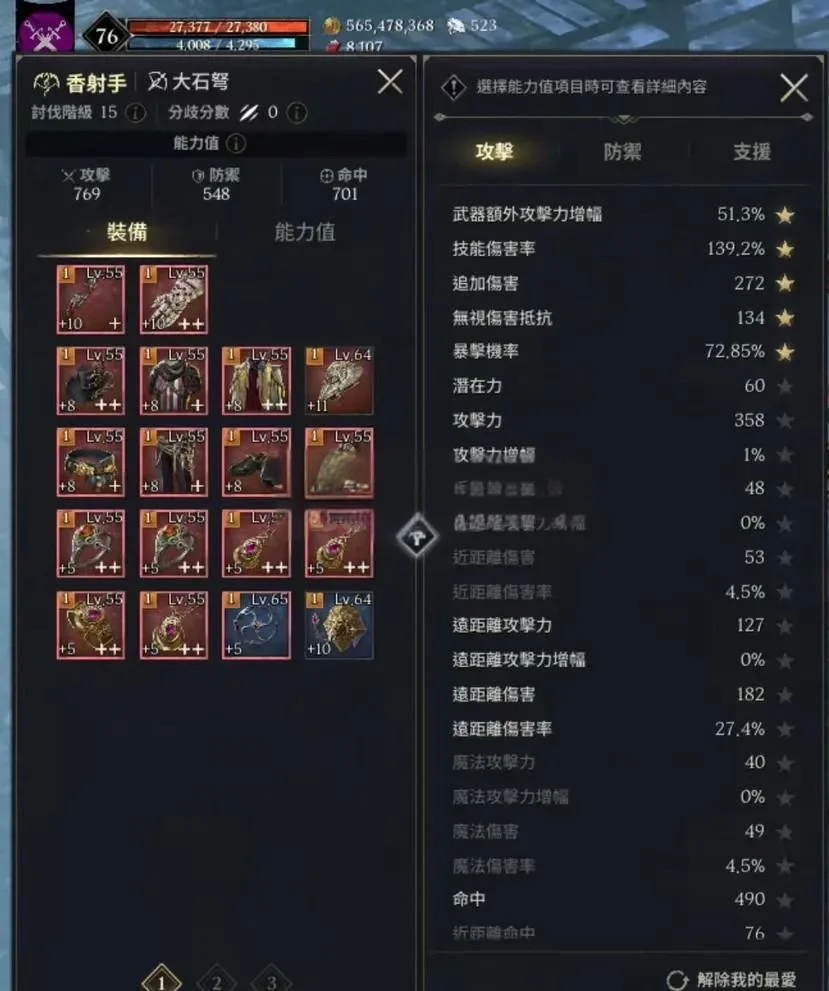Toggle favorite star for 遠距離傷害率

[x=785, y=729]
